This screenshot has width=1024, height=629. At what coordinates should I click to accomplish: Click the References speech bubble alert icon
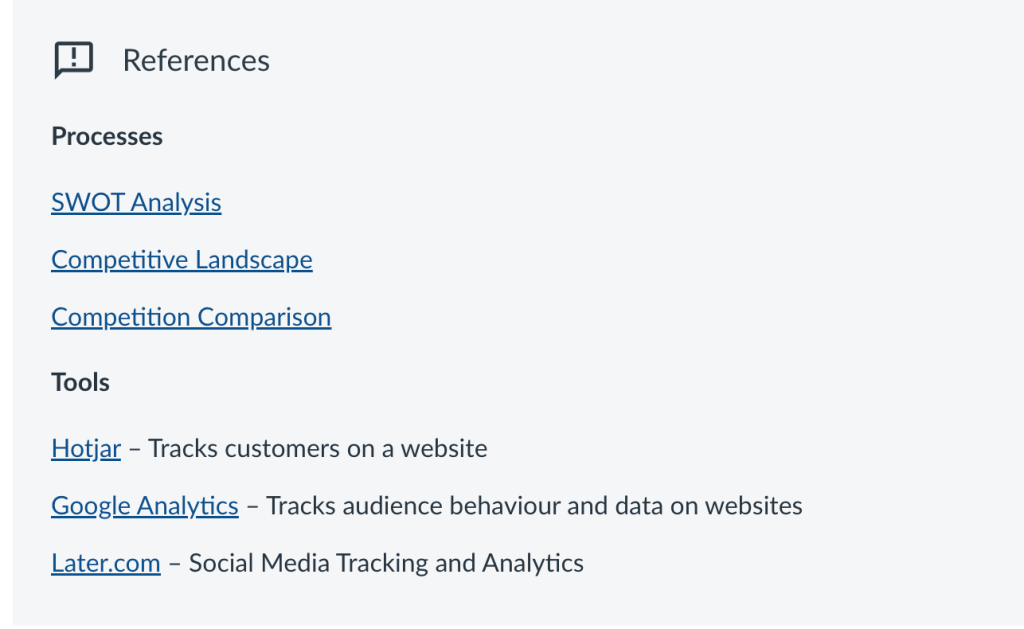click(73, 60)
